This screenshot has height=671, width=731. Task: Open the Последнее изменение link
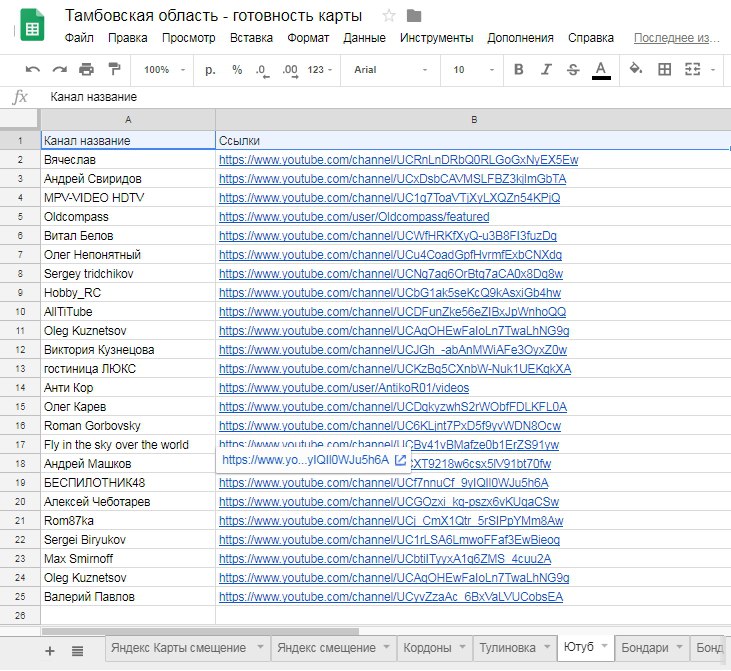676,38
